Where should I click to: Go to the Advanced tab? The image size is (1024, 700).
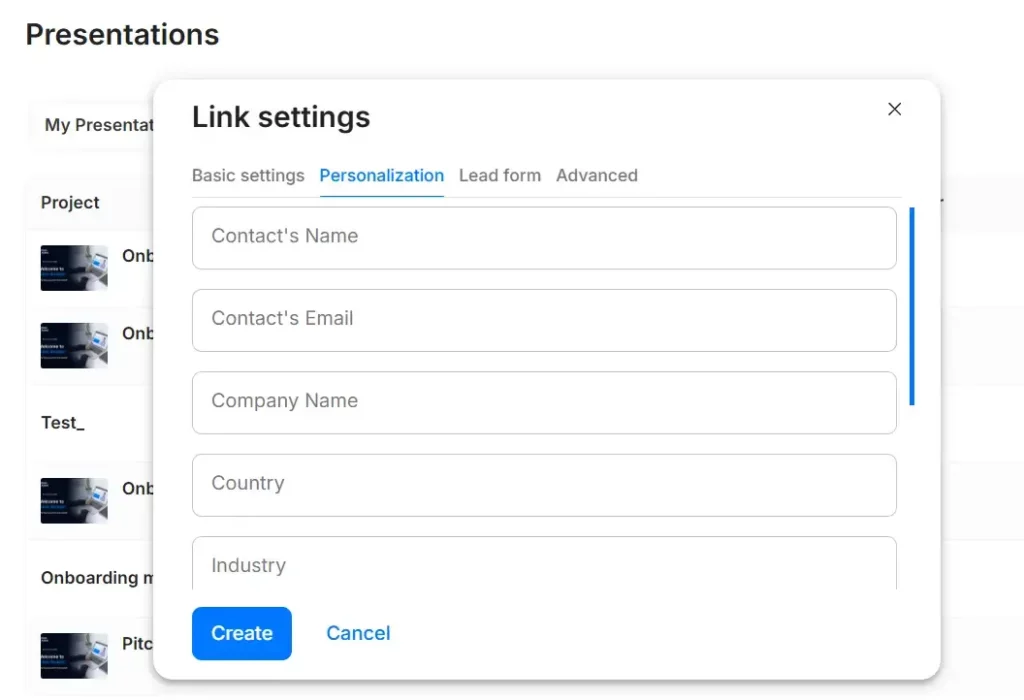tap(596, 175)
